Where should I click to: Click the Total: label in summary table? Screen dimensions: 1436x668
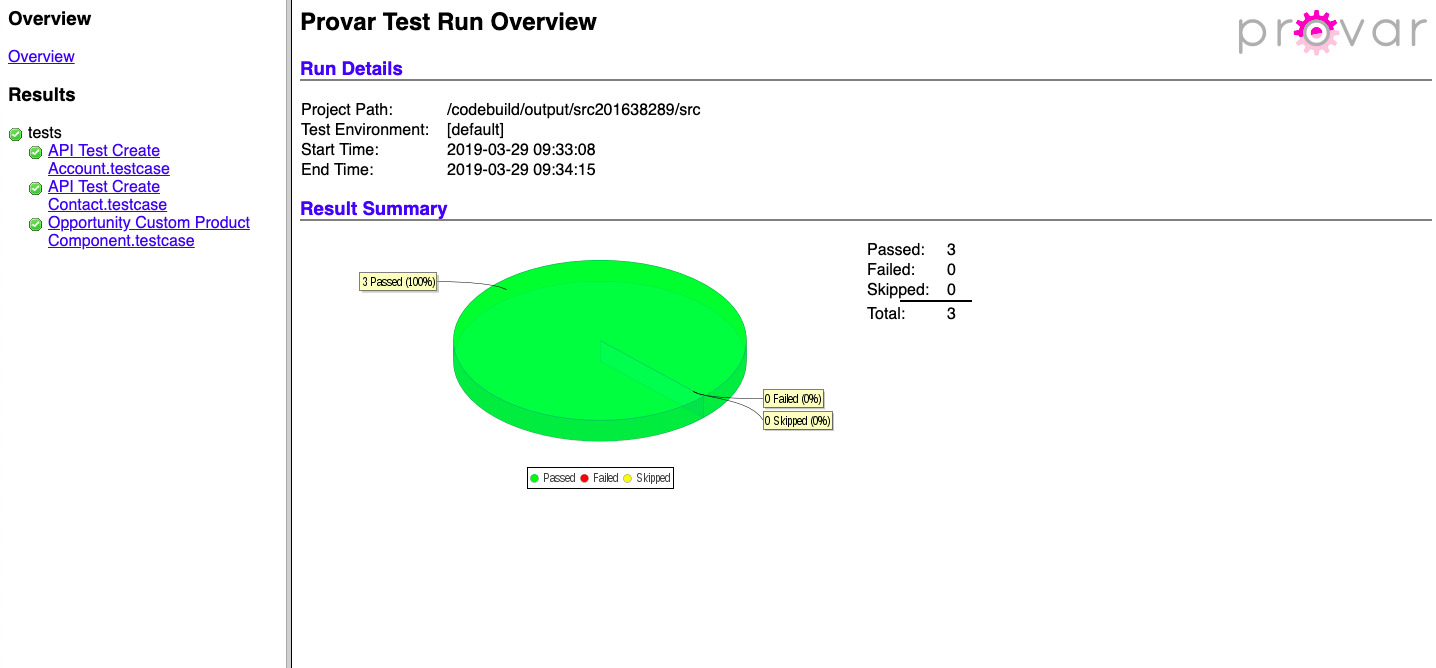click(x=886, y=314)
